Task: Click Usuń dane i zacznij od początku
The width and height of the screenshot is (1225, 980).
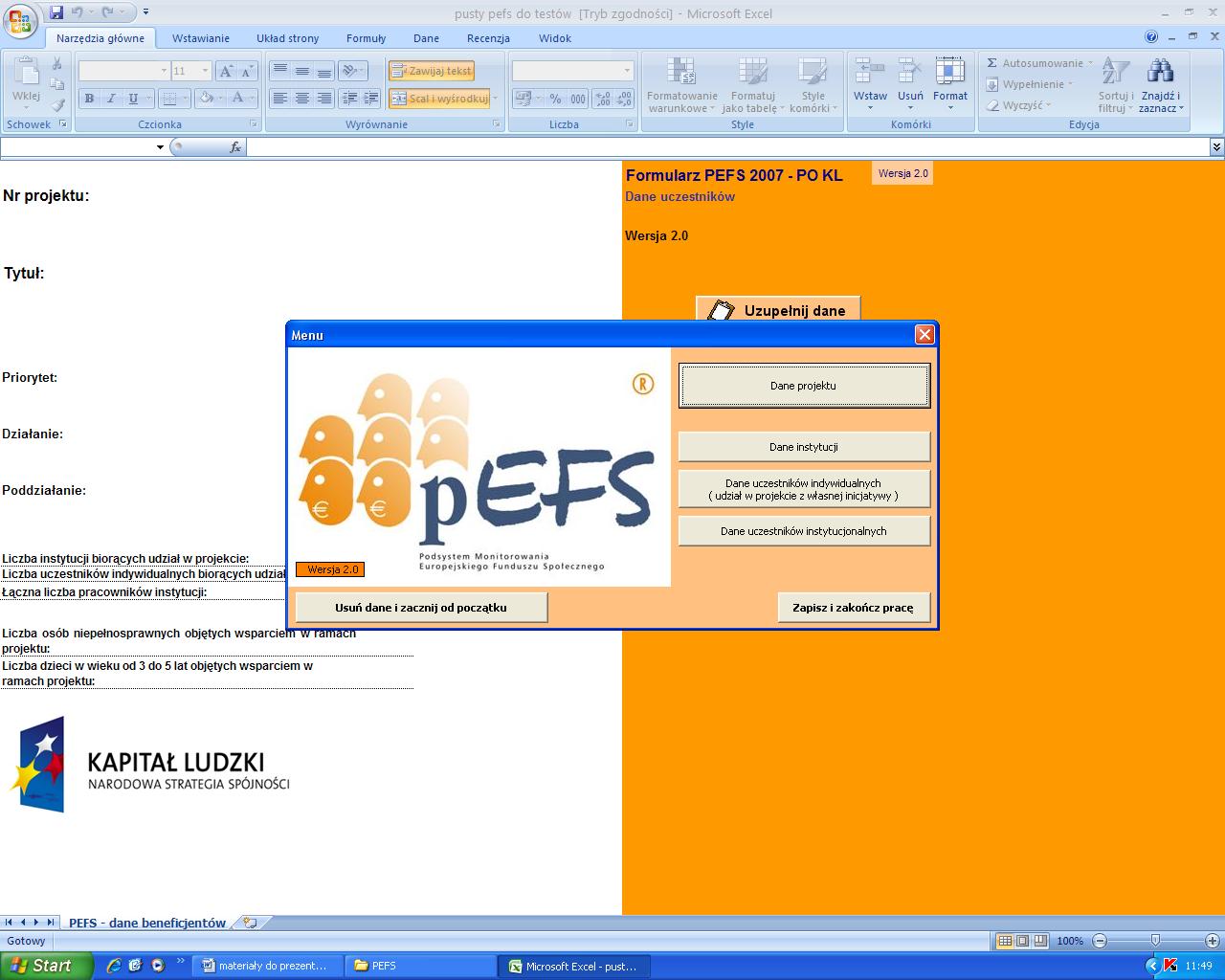Action: click(x=421, y=608)
